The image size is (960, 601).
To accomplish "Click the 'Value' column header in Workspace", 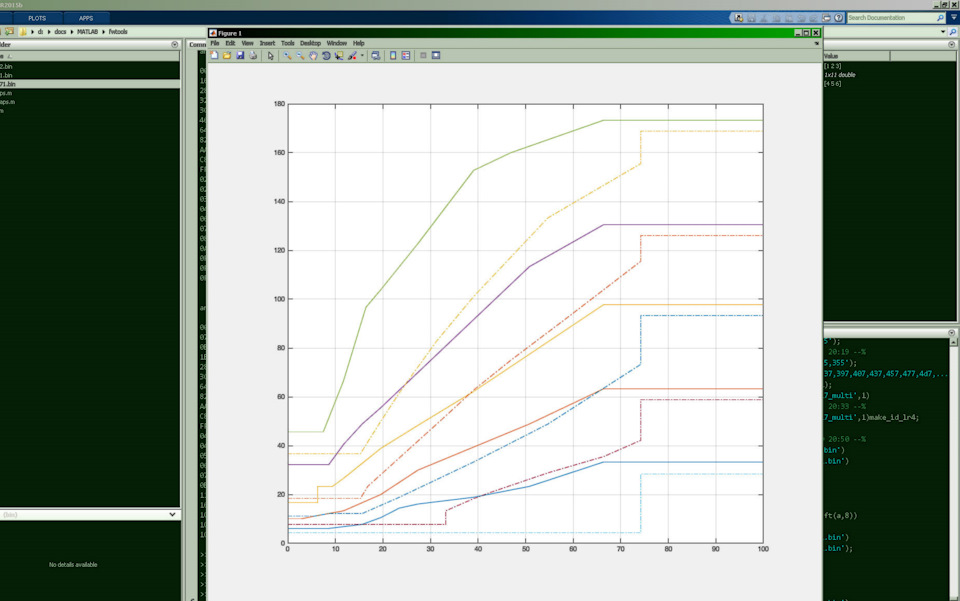I will coord(856,56).
